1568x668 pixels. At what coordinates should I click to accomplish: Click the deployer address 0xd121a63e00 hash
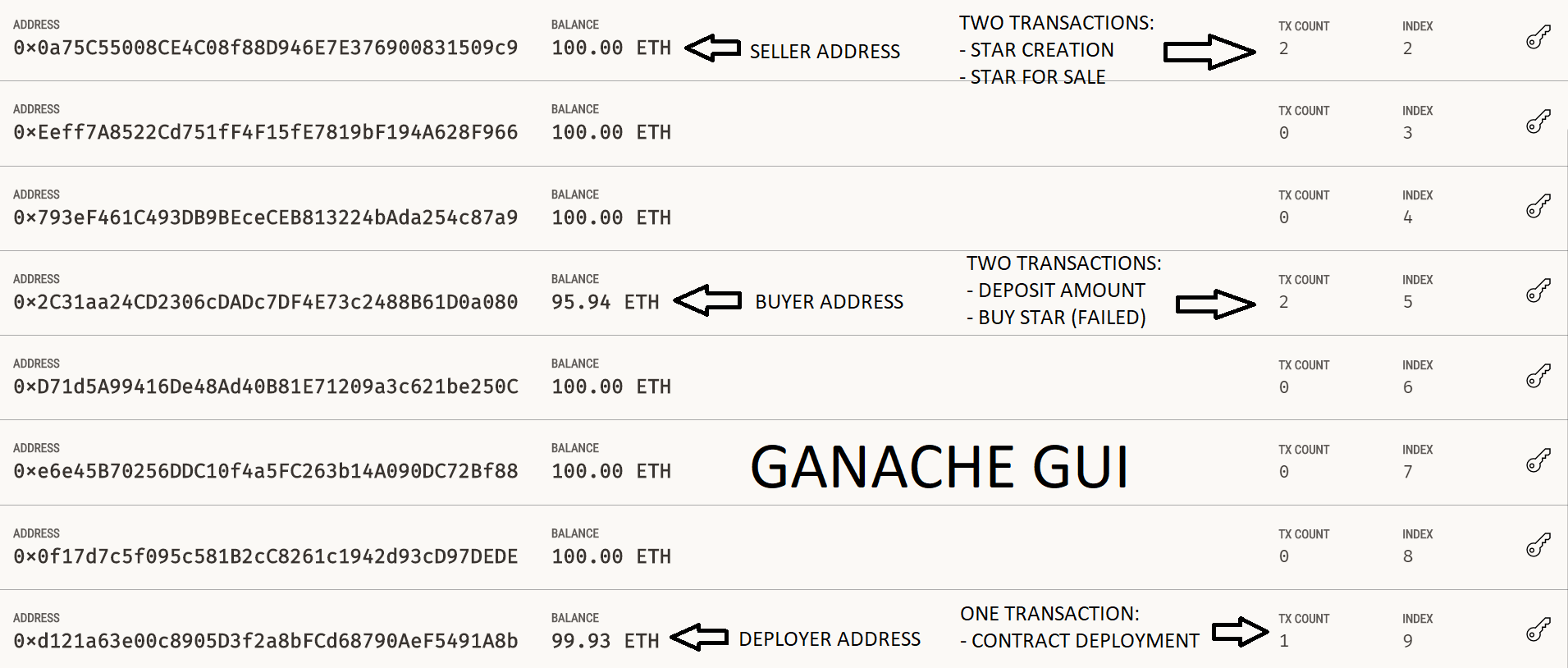265,641
